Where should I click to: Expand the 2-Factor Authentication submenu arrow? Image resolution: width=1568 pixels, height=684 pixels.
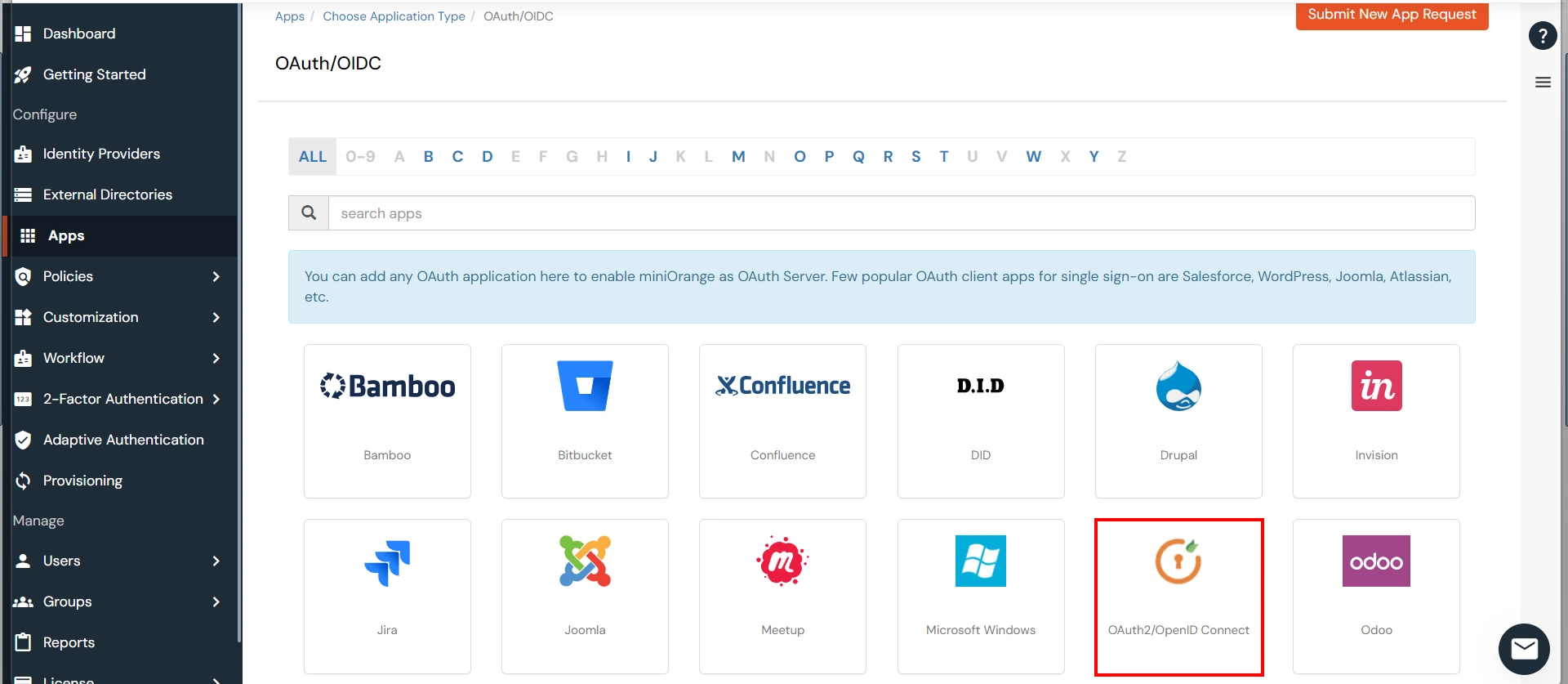(216, 399)
